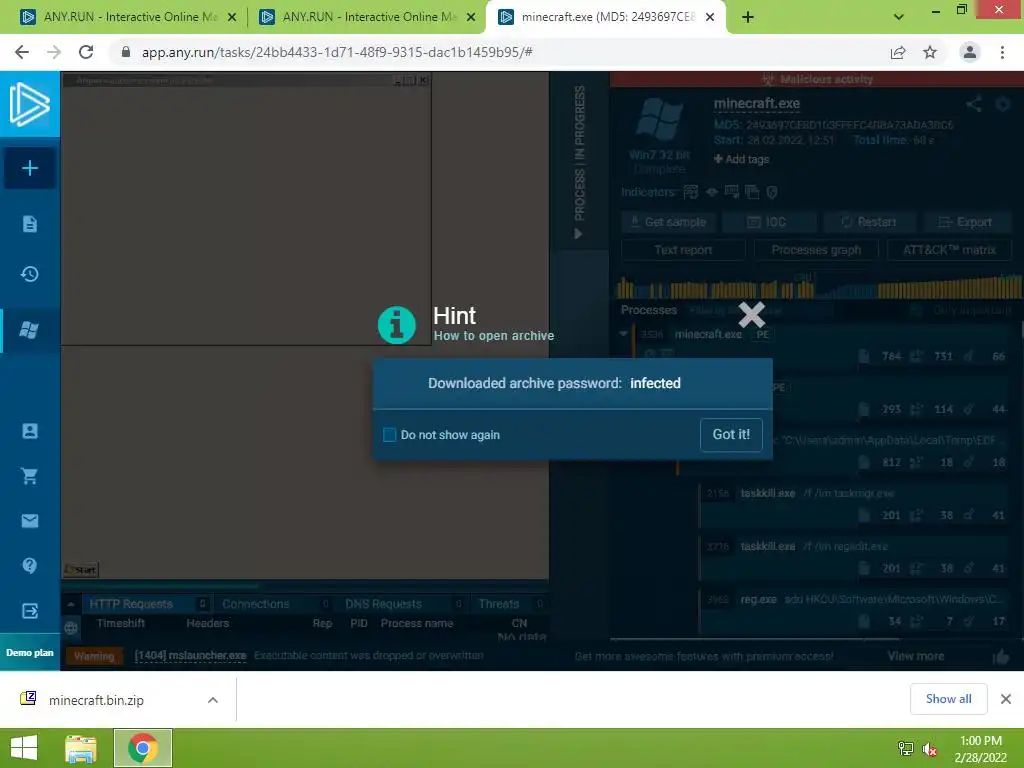Click the thumbs up icon
Image resolution: width=1024 pixels, height=768 pixels.
1000,657
